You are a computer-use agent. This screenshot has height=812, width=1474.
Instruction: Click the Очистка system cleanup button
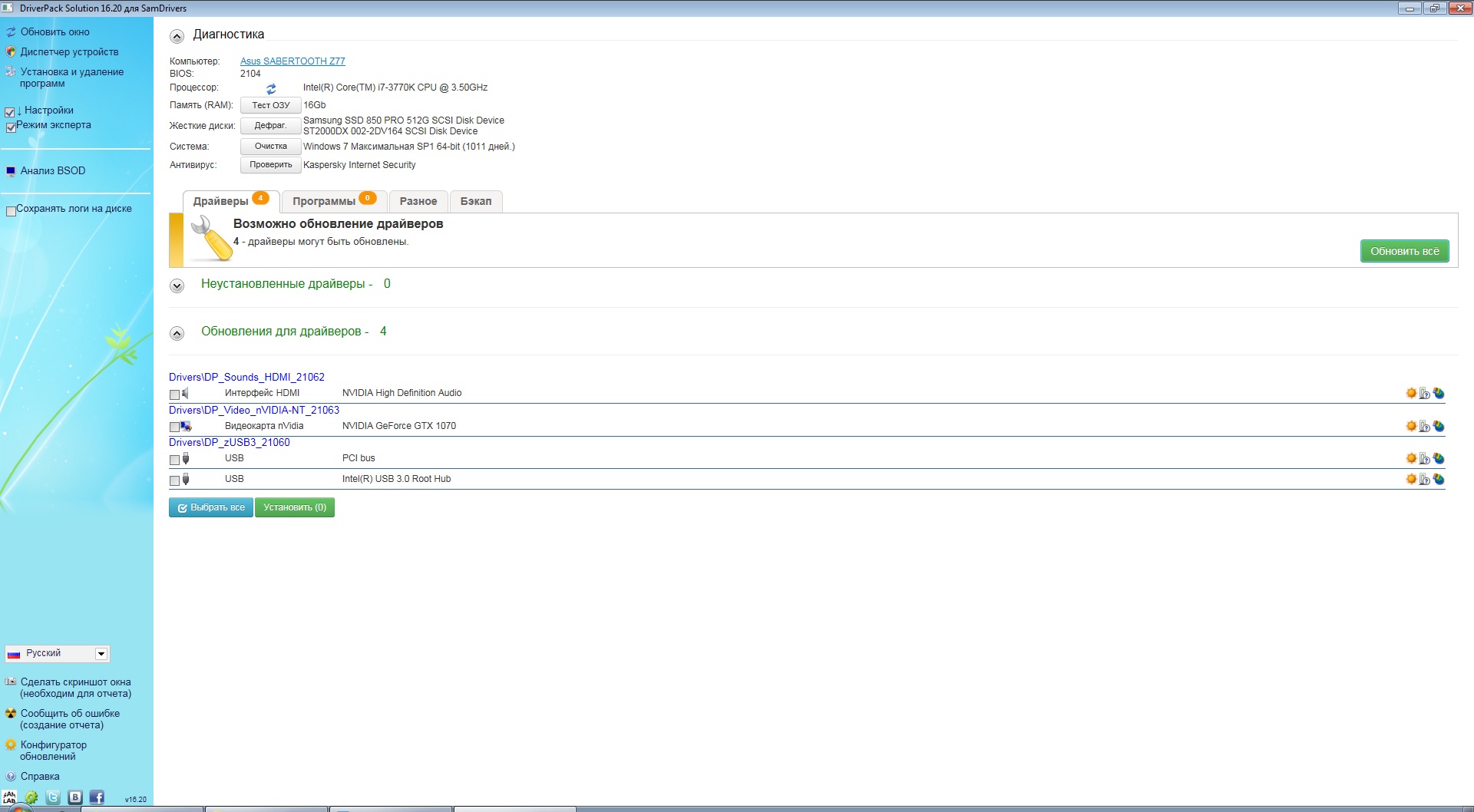271,147
